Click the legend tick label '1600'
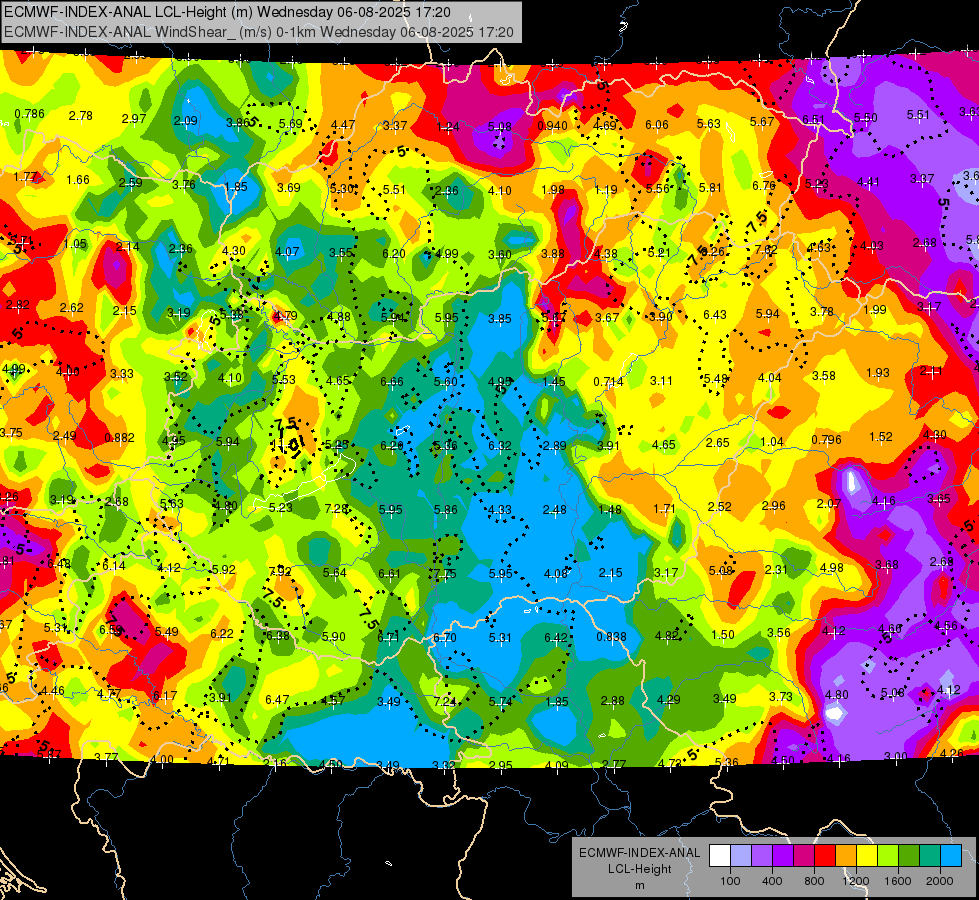979x900 pixels. pyautogui.click(x=898, y=881)
